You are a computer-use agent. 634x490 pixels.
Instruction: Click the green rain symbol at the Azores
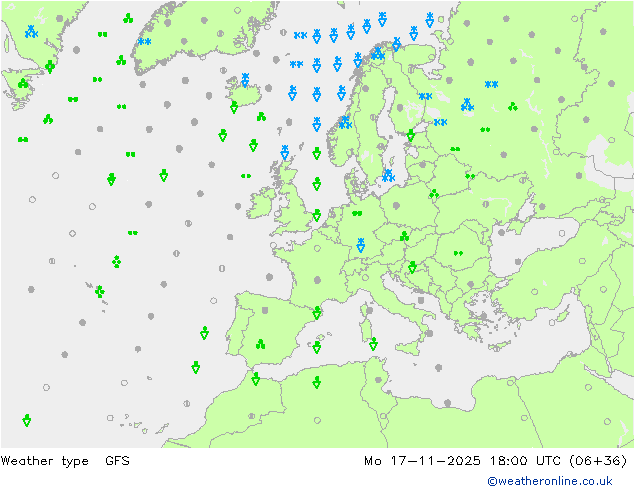[x=99, y=291]
